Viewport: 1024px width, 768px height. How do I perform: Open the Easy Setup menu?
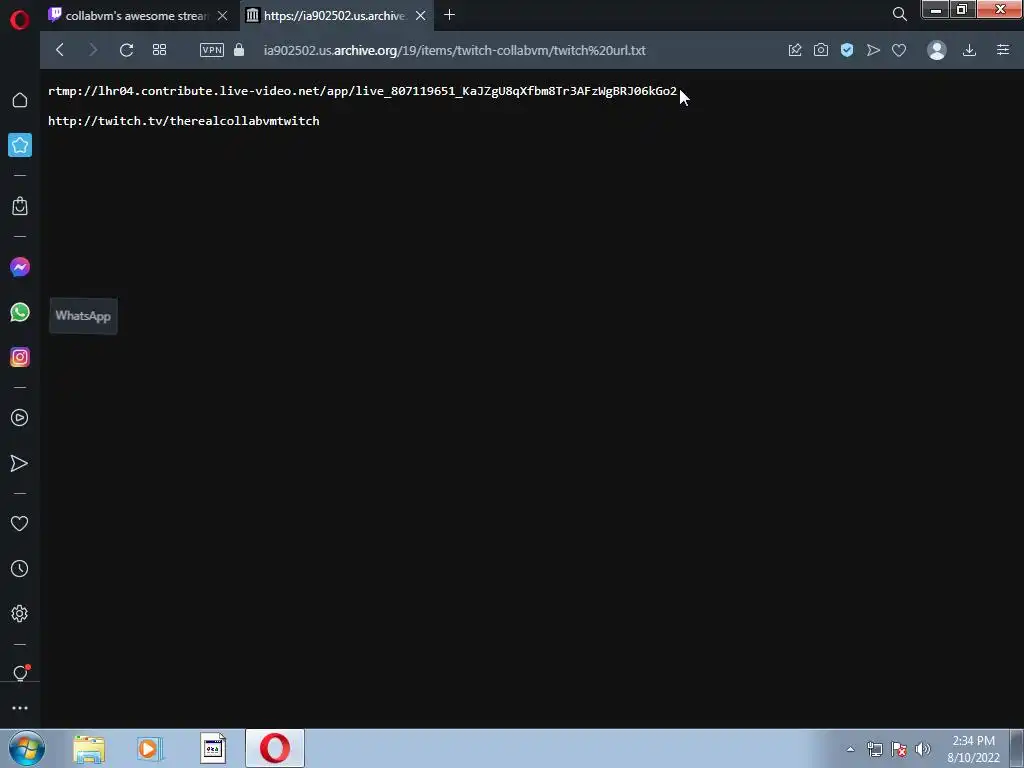[1003, 50]
